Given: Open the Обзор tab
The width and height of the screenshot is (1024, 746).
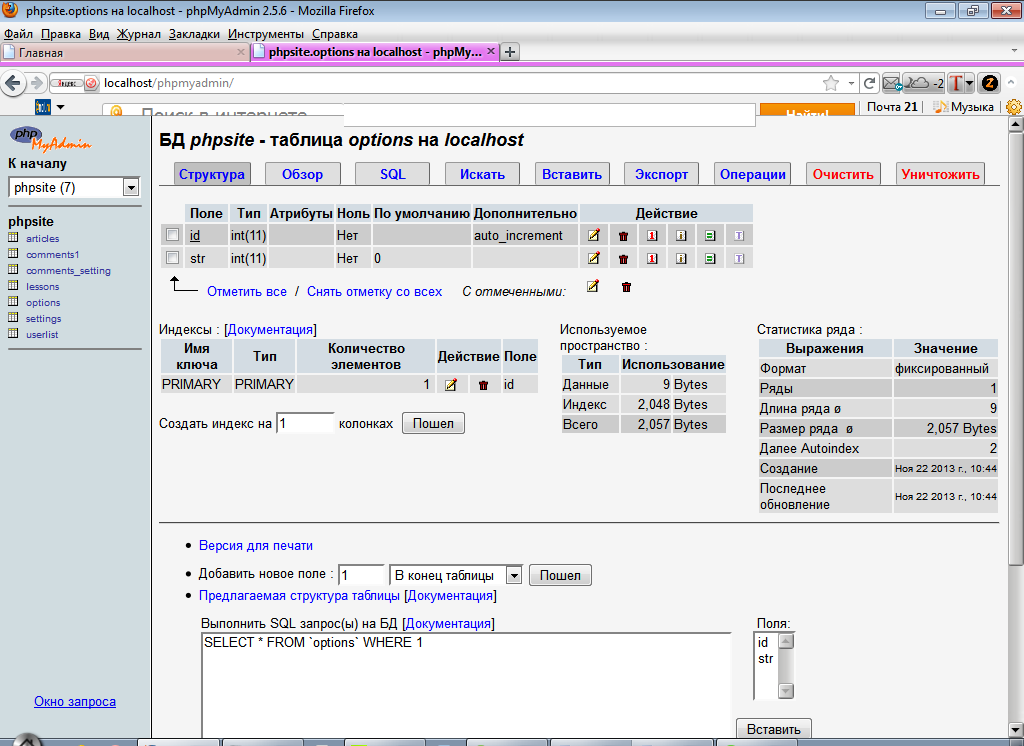Looking at the screenshot, I should click(x=302, y=174).
